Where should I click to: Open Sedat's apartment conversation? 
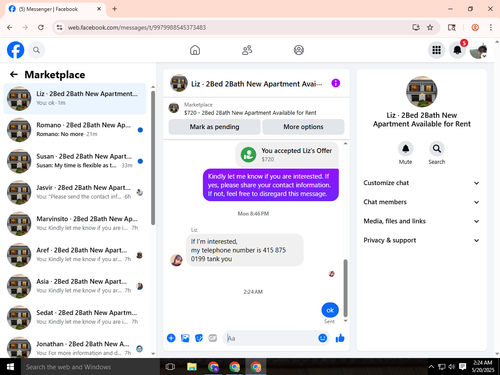point(75,317)
